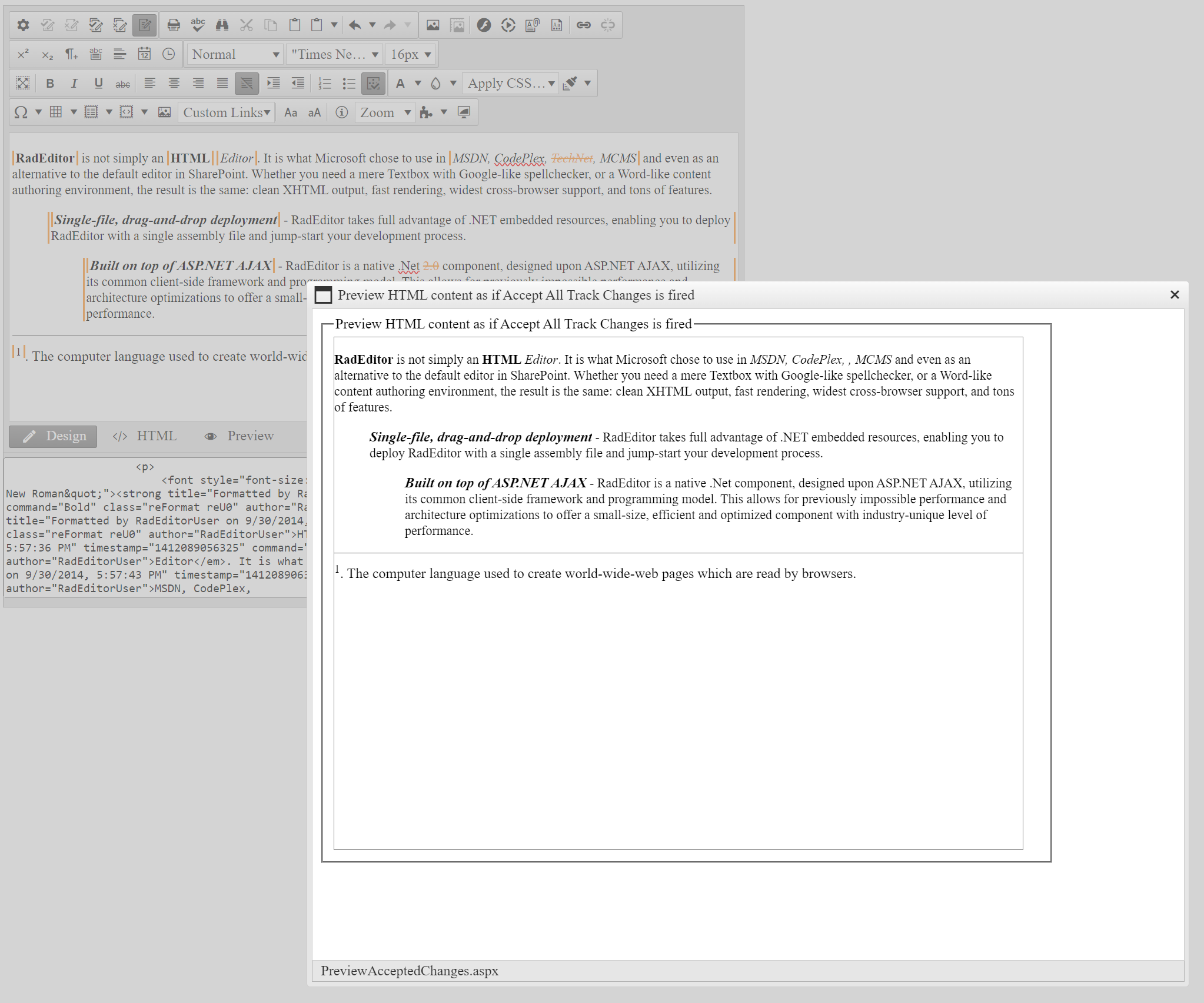
Task: Click the superscript x² icon
Action: tap(23, 54)
